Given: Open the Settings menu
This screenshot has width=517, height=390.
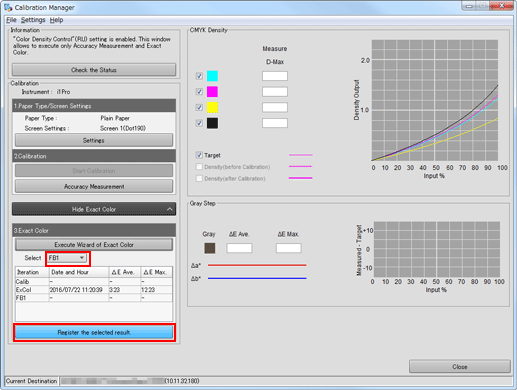Looking at the screenshot, I should pyautogui.click(x=33, y=20).
